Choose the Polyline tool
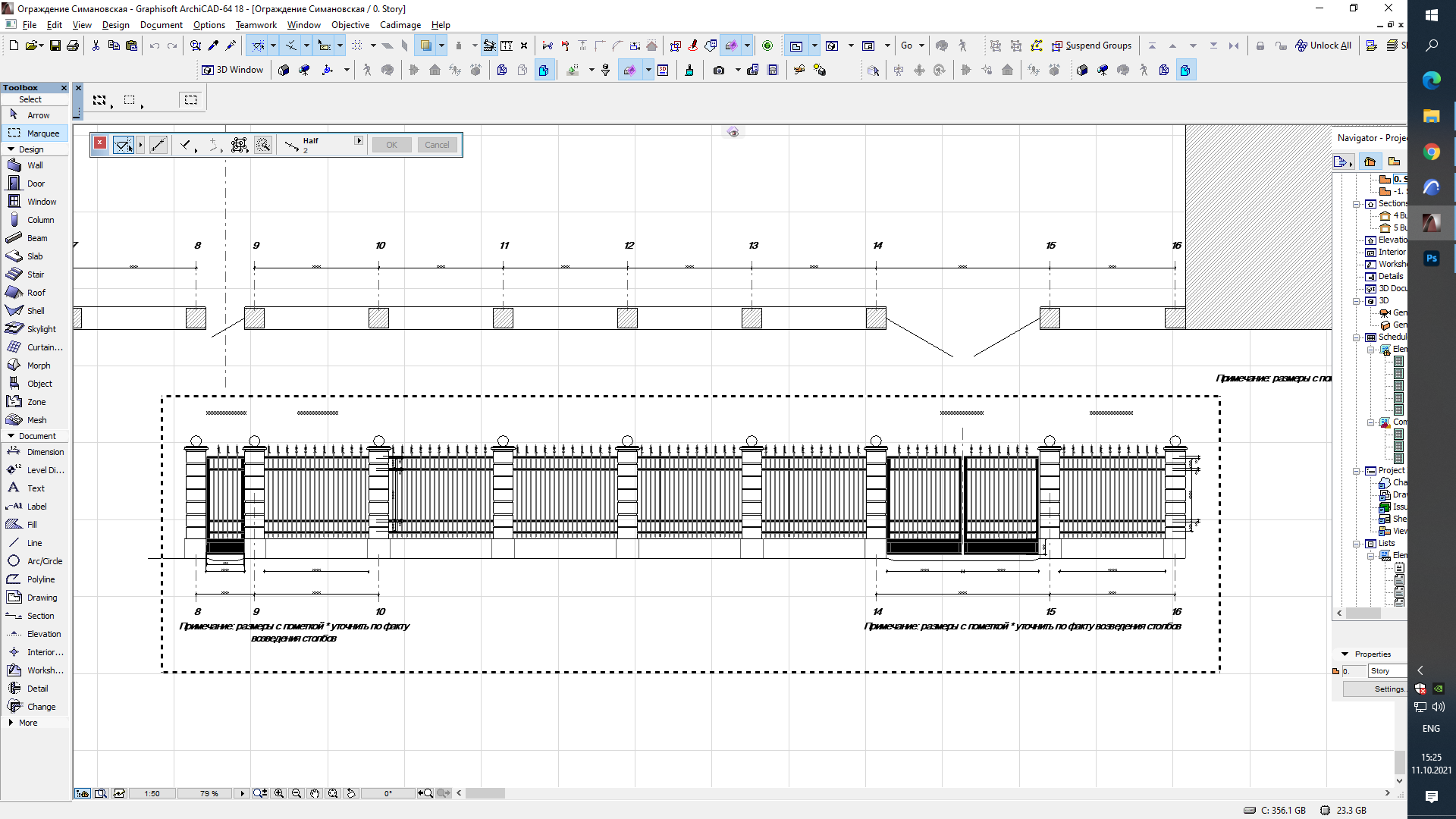The width and height of the screenshot is (1456, 819). pos(36,579)
